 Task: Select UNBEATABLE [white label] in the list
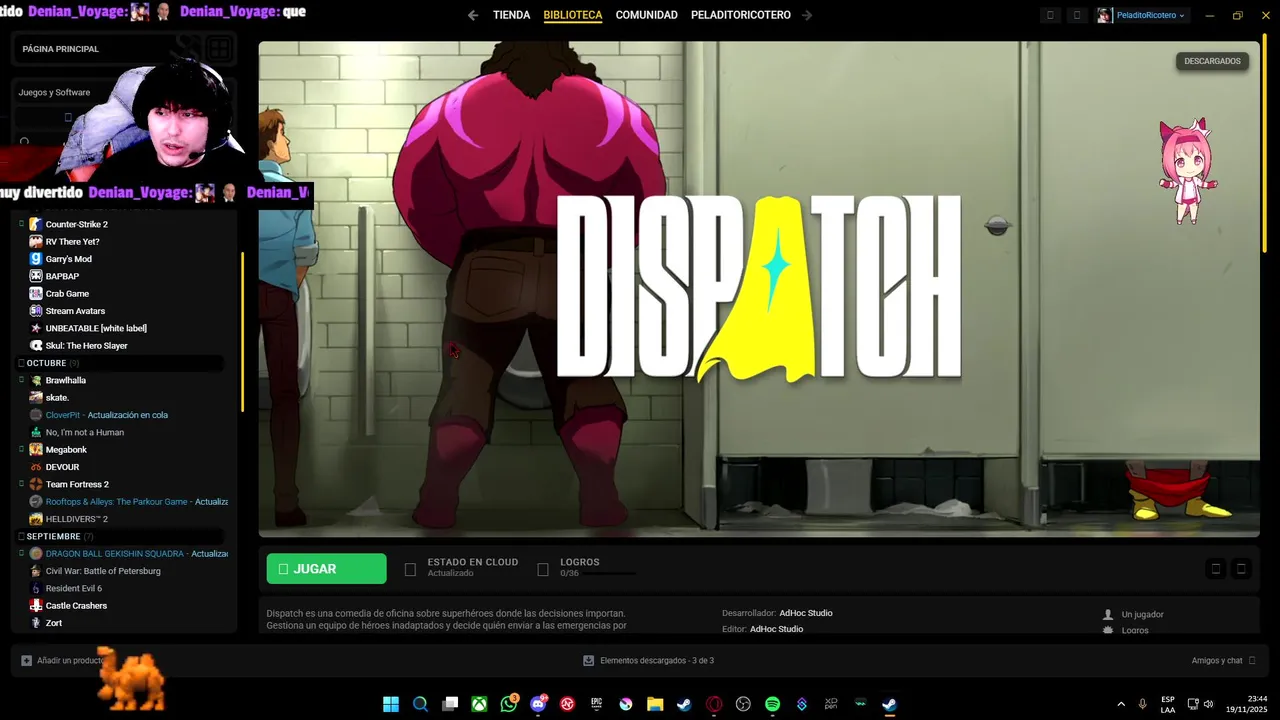[96, 328]
